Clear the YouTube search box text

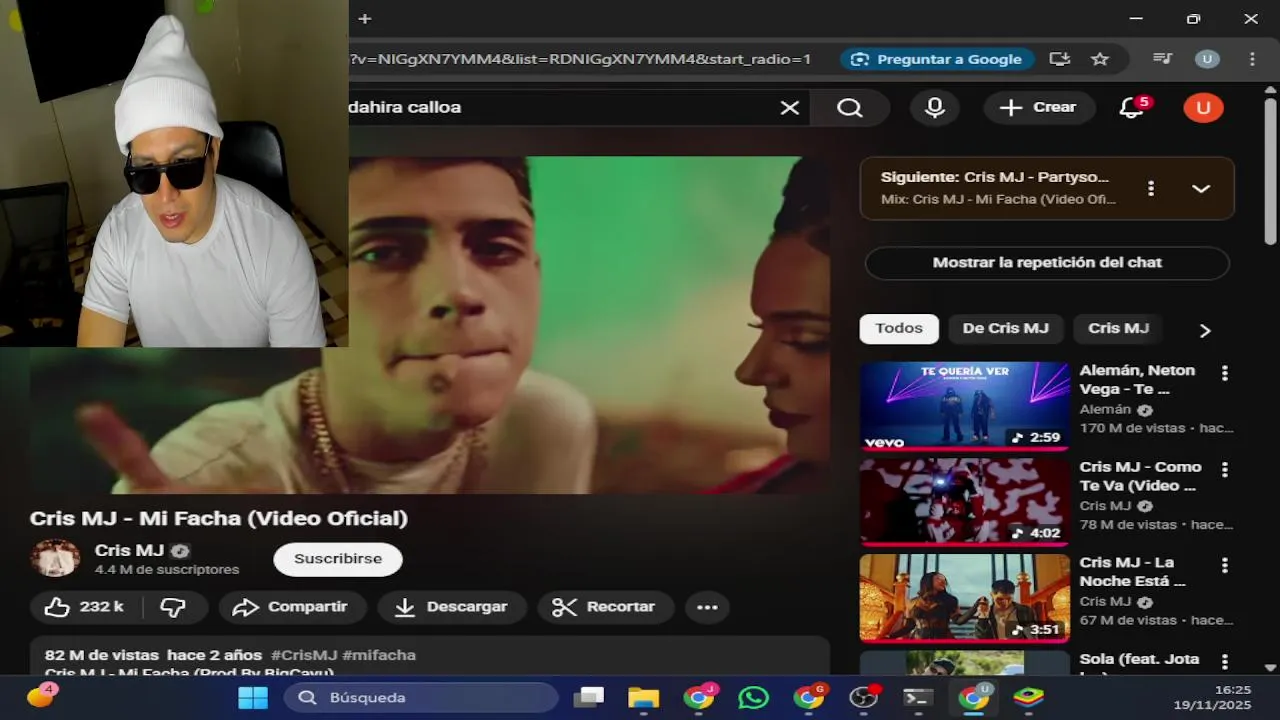790,108
